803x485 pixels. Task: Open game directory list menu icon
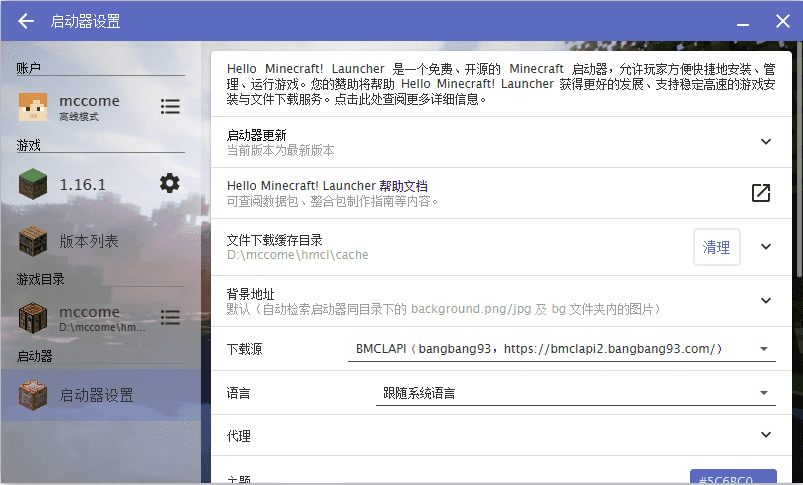(x=170, y=318)
